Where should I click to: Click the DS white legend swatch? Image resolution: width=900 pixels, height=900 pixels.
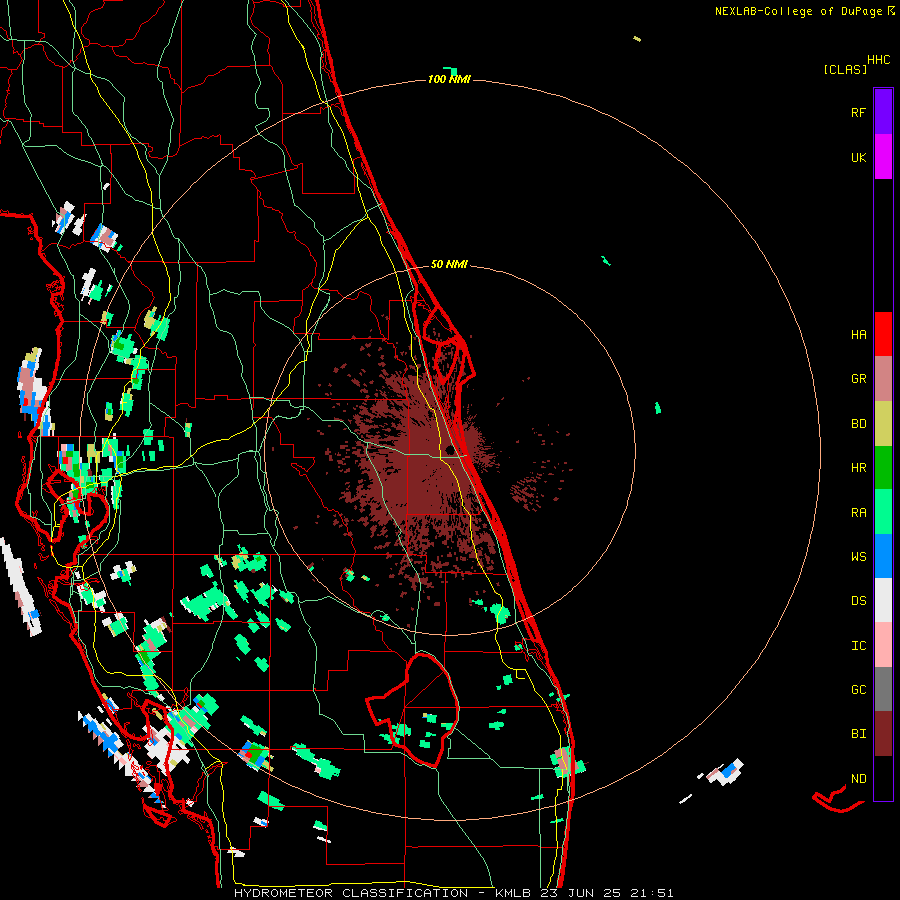(883, 600)
